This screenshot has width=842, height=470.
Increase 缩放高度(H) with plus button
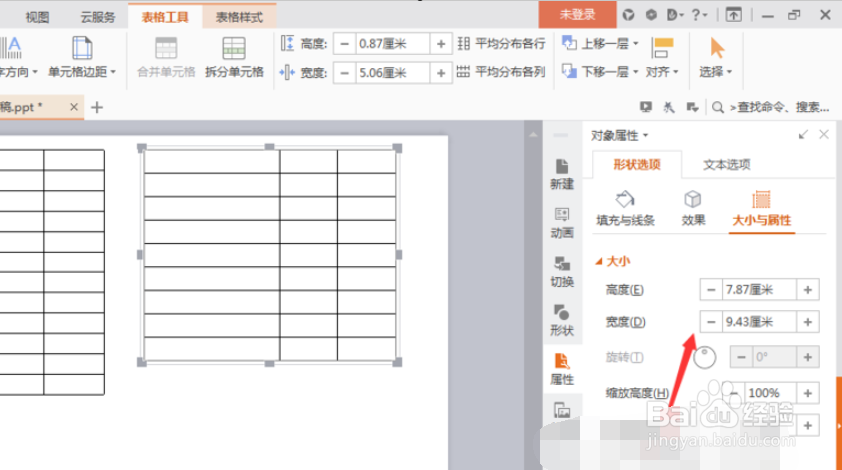click(808, 393)
